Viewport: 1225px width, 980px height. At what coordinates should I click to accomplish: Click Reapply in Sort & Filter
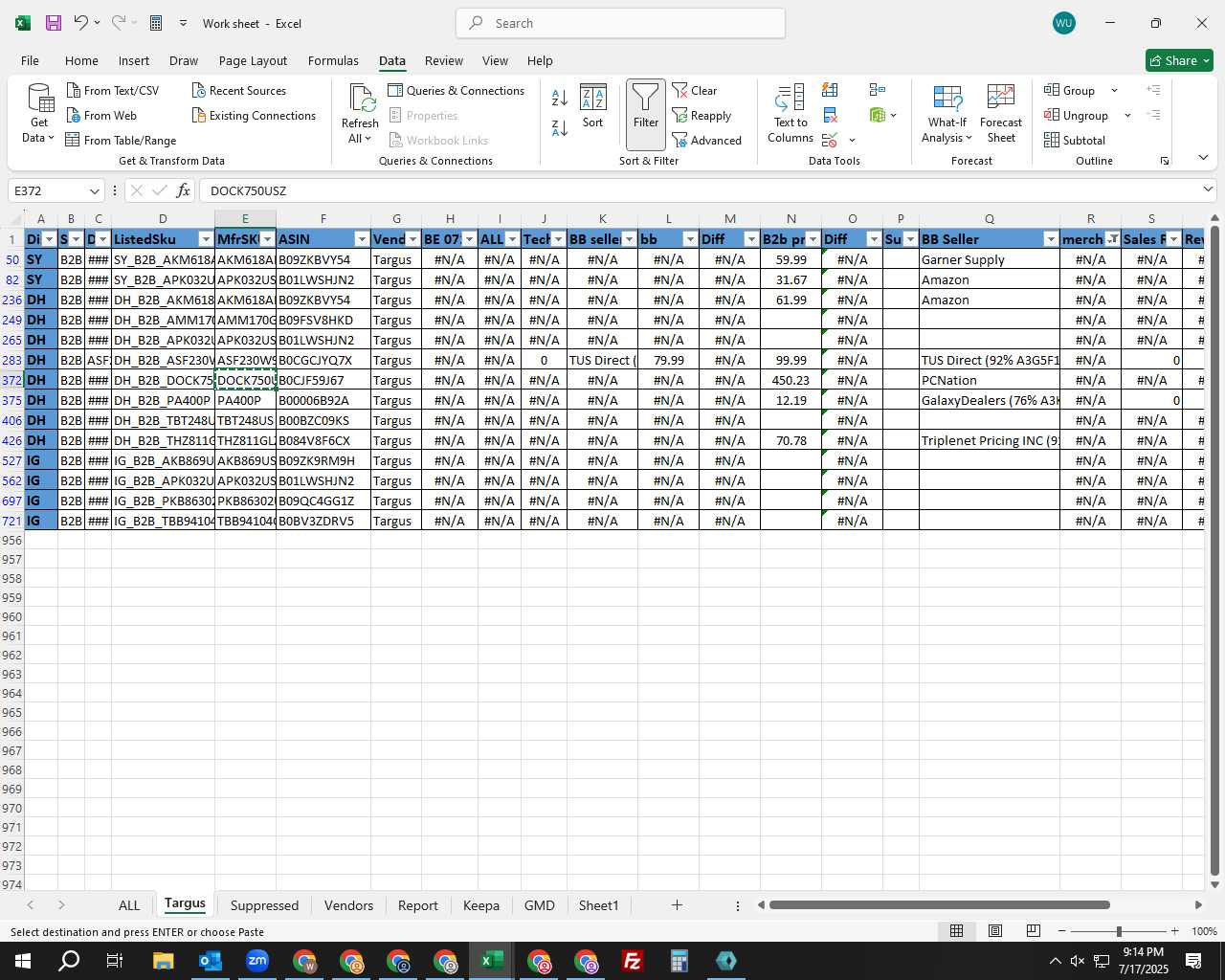click(x=702, y=115)
